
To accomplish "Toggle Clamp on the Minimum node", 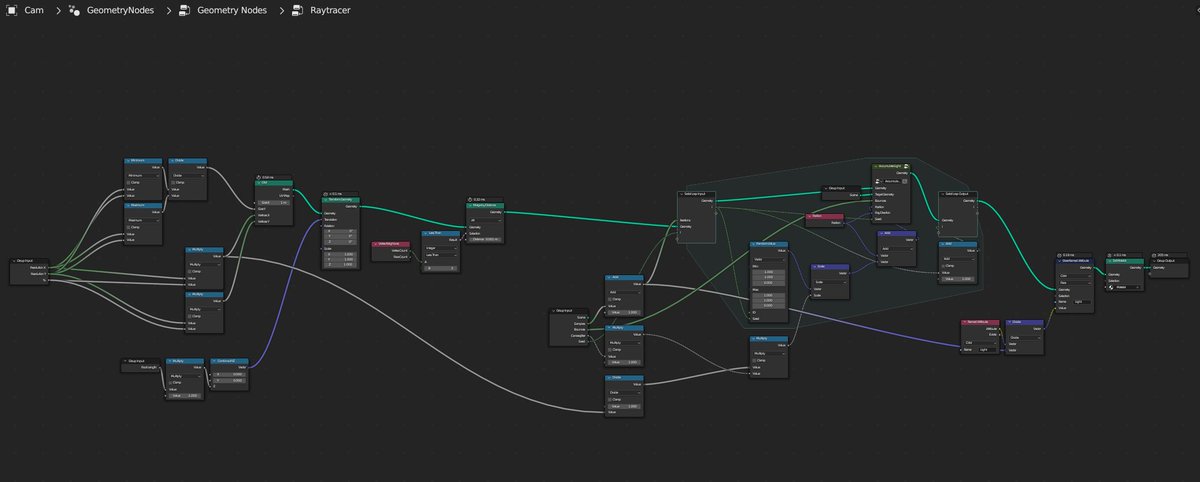I will pos(128,182).
